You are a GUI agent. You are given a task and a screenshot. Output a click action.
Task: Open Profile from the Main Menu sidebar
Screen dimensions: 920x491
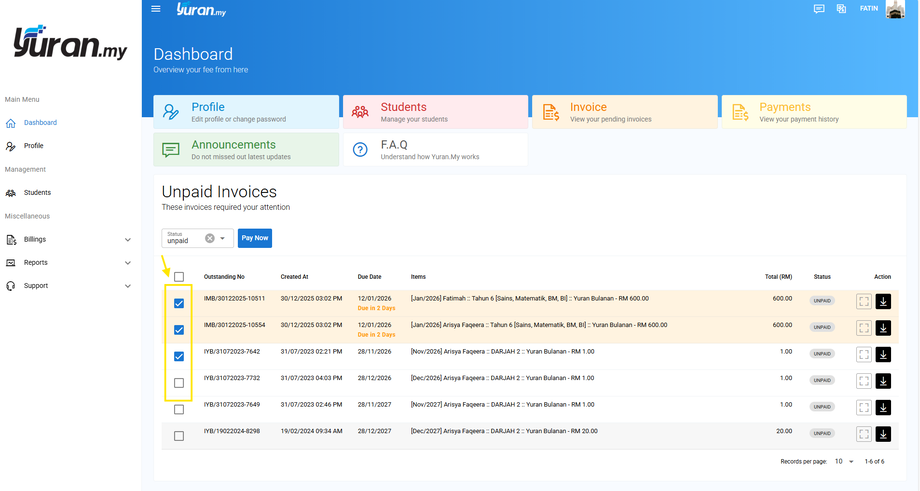pos(33,146)
